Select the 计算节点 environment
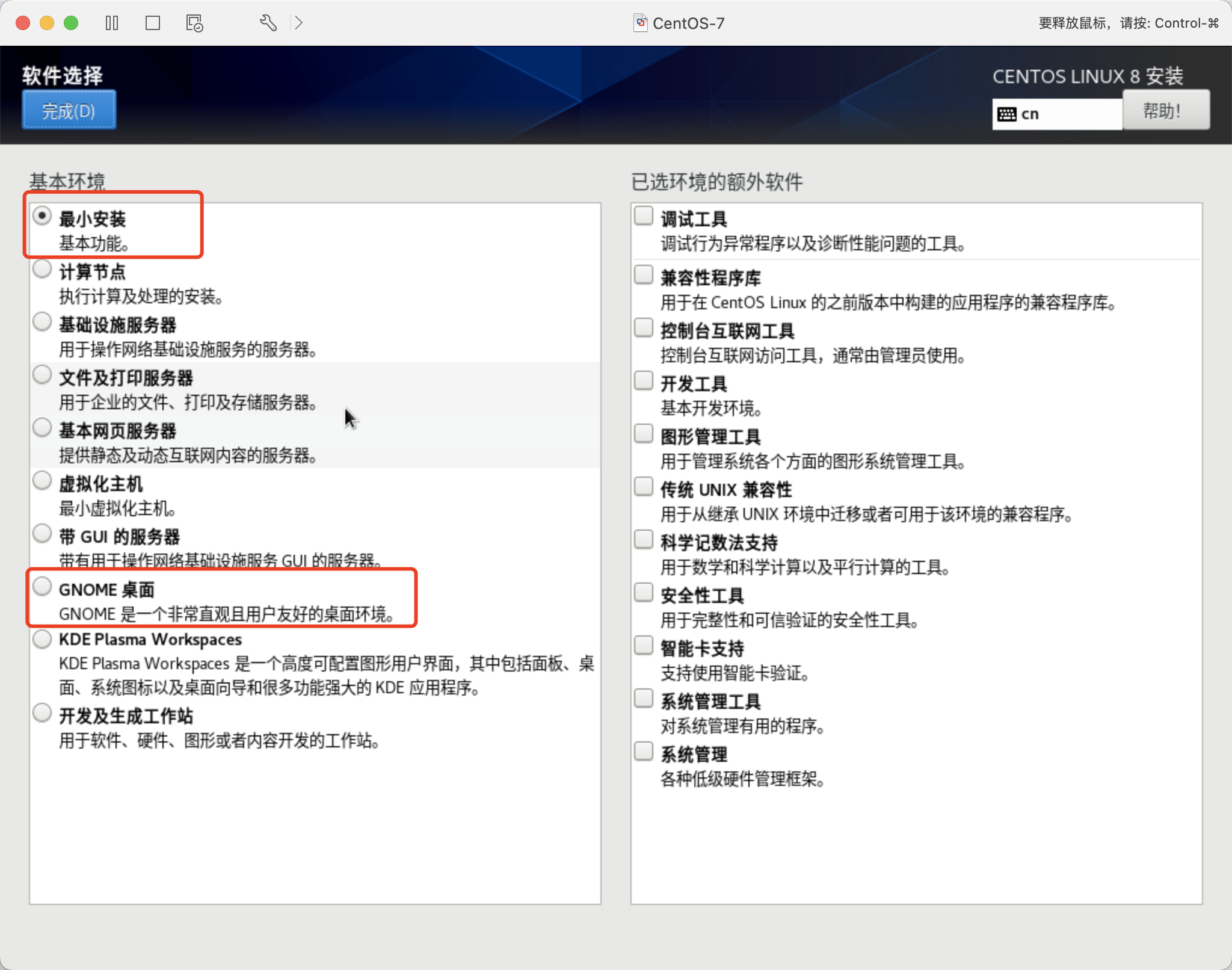Screen dimensions: 1232x970 click(x=42, y=269)
